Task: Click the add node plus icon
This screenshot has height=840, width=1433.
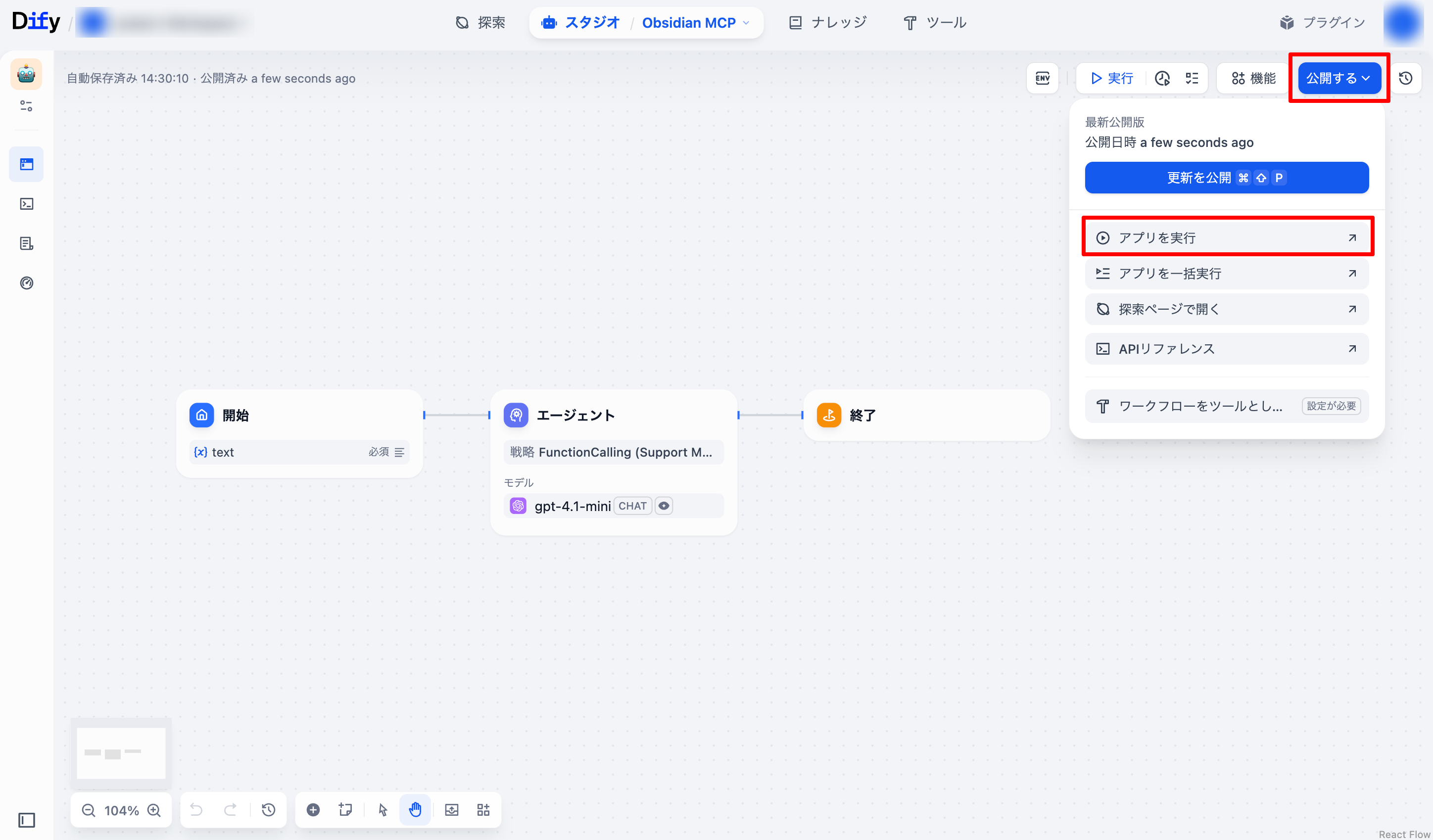Action: pyautogui.click(x=313, y=809)
